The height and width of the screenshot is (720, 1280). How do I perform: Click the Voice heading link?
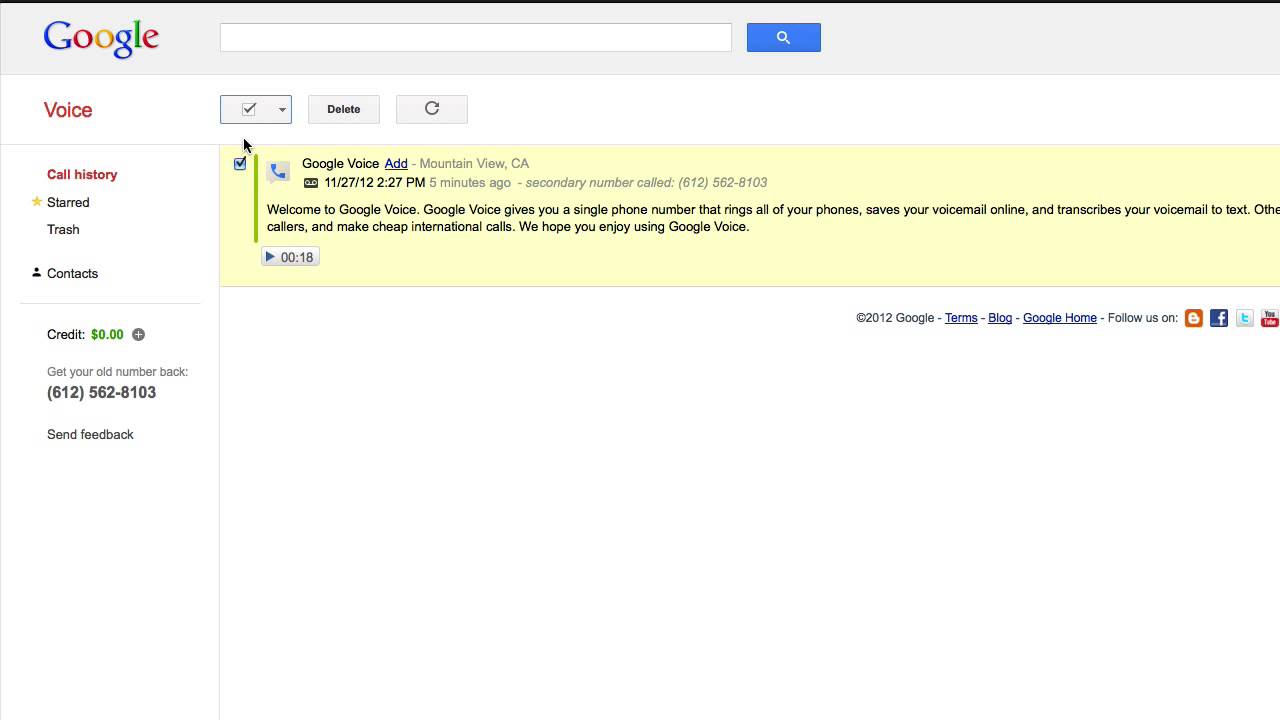click(68, 110)
